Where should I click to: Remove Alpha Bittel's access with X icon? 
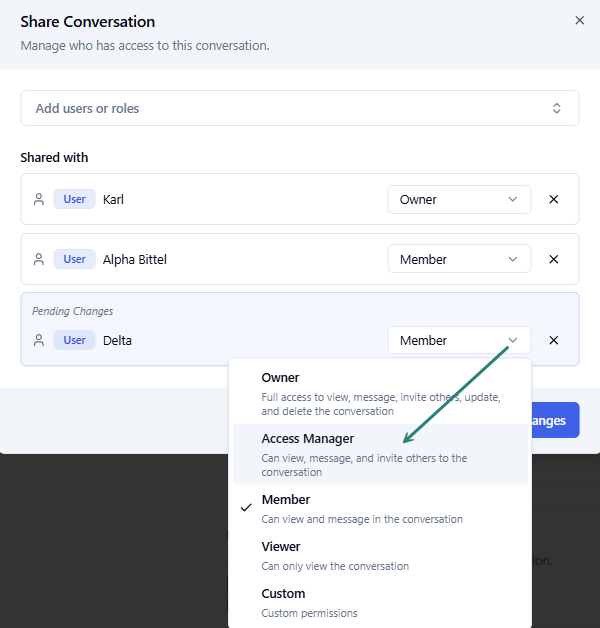[554, 259]
